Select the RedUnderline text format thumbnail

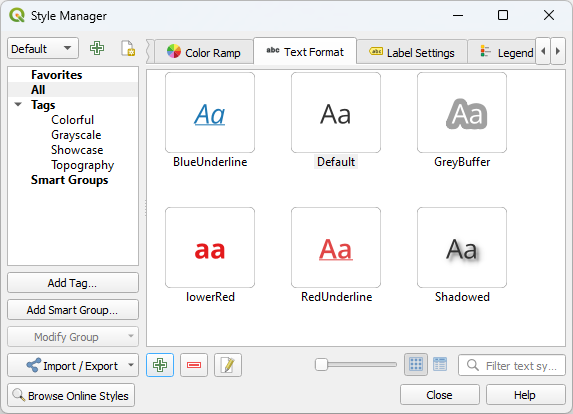pos(336,248)
